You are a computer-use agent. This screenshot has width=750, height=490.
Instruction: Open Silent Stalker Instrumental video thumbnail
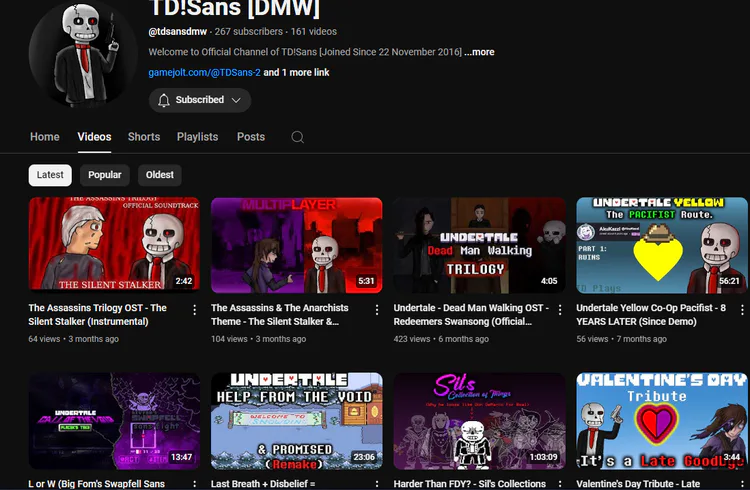pos(114,245)
